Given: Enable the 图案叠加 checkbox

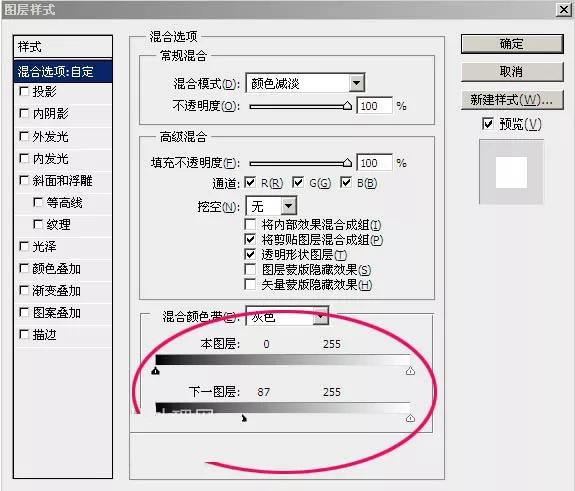Looking at the screenshot, I should (x=24, y=312).
